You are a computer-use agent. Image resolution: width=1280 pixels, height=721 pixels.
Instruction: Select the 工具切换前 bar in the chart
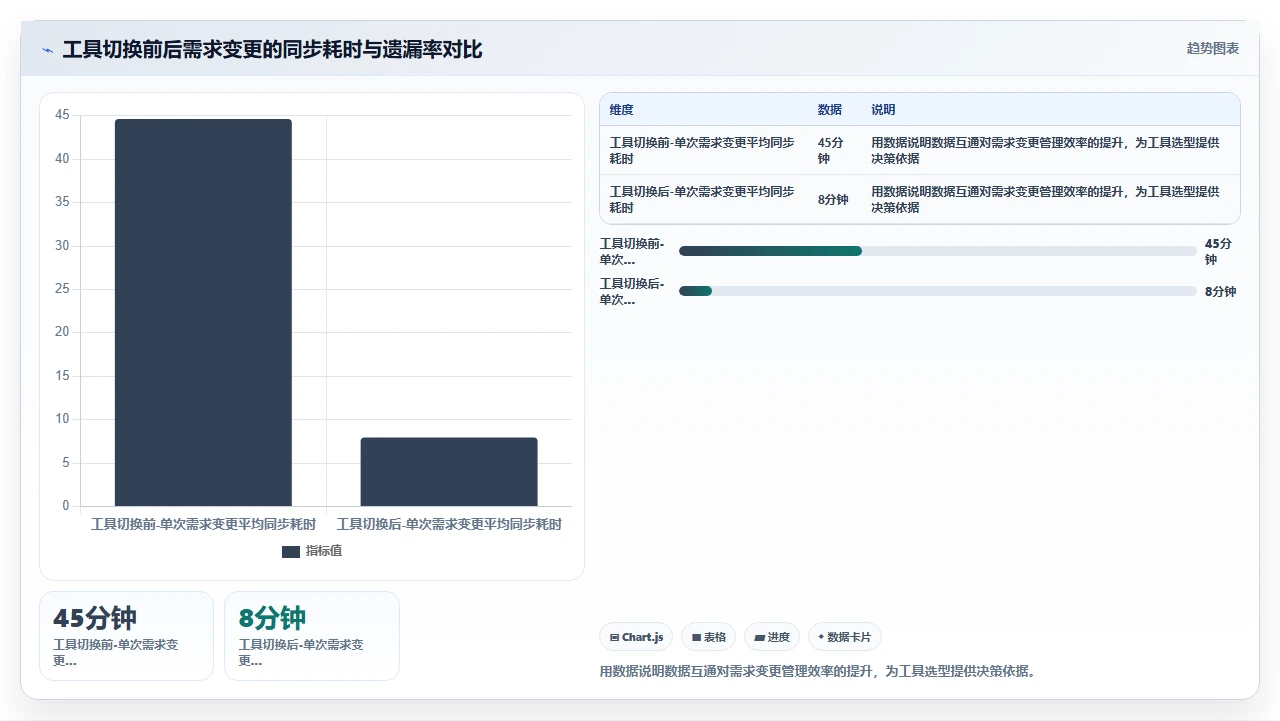[x=203, y=313]
